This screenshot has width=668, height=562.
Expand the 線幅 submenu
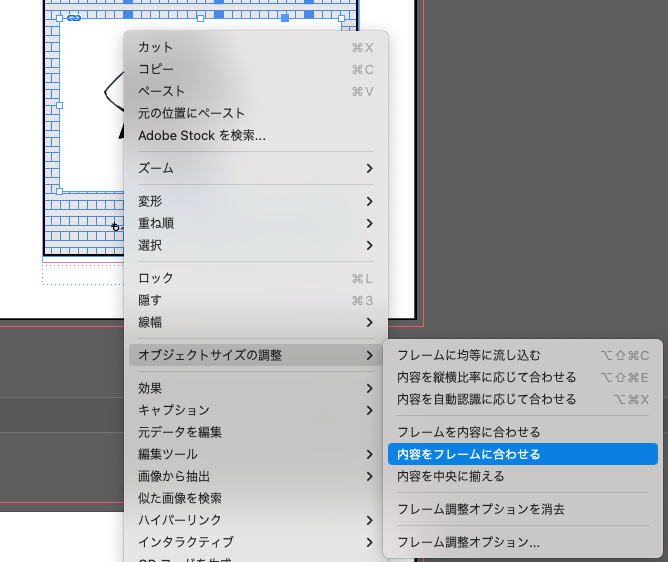click(256, 323)
